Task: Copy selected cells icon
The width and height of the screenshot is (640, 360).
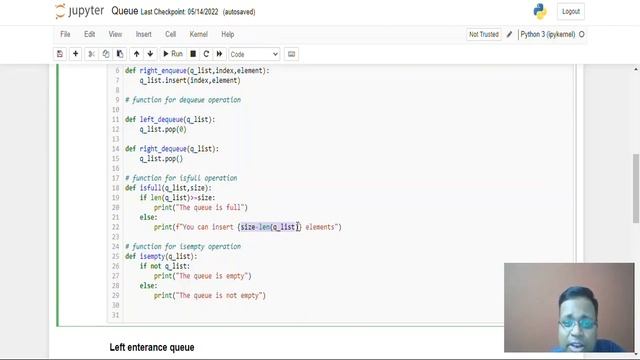Action: pyautogui.click(x=106, y=54)
